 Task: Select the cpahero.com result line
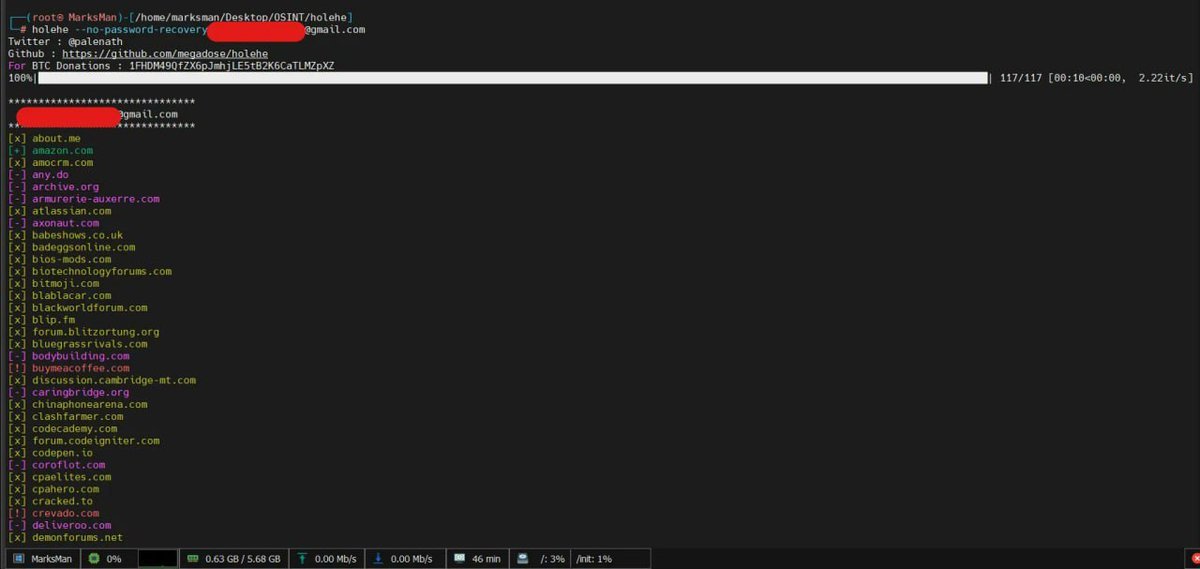[x=53, y=489]
